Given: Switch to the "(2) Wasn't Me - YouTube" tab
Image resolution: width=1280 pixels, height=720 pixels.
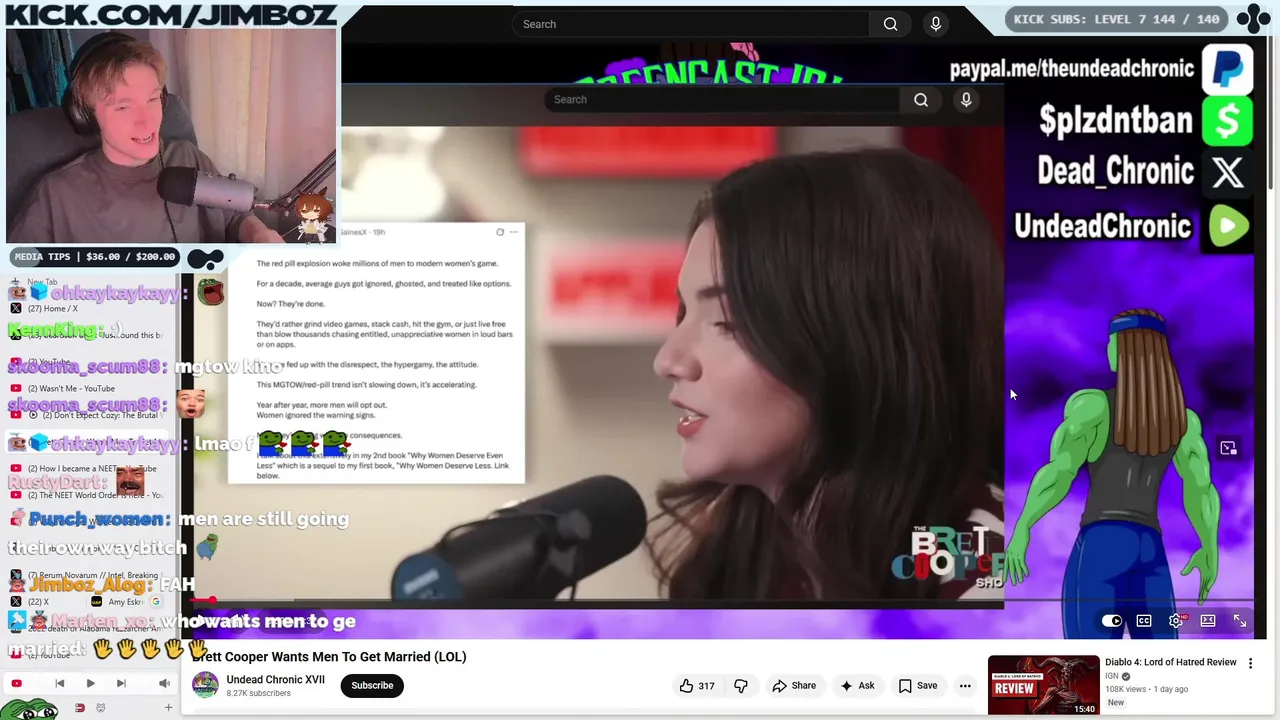Looking at the screenshot, I should [90, 388].
